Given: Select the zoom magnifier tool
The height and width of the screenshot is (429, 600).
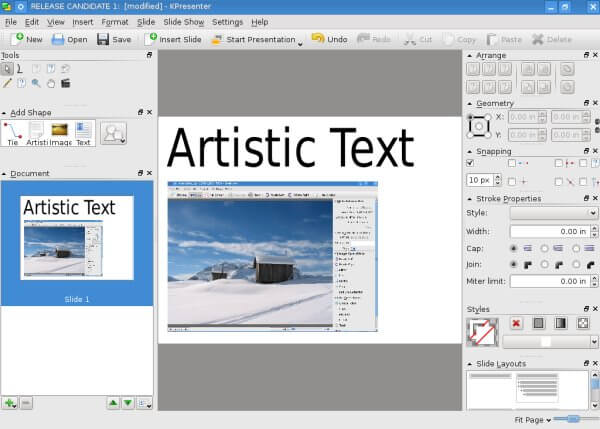Looking at the screenshot, I should 37,83.
